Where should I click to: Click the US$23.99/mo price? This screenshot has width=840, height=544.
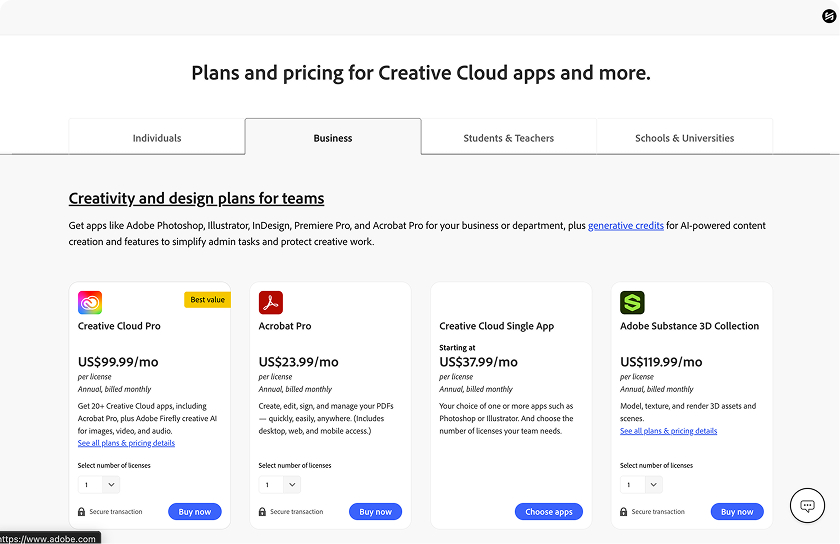[x=298, y=362]
